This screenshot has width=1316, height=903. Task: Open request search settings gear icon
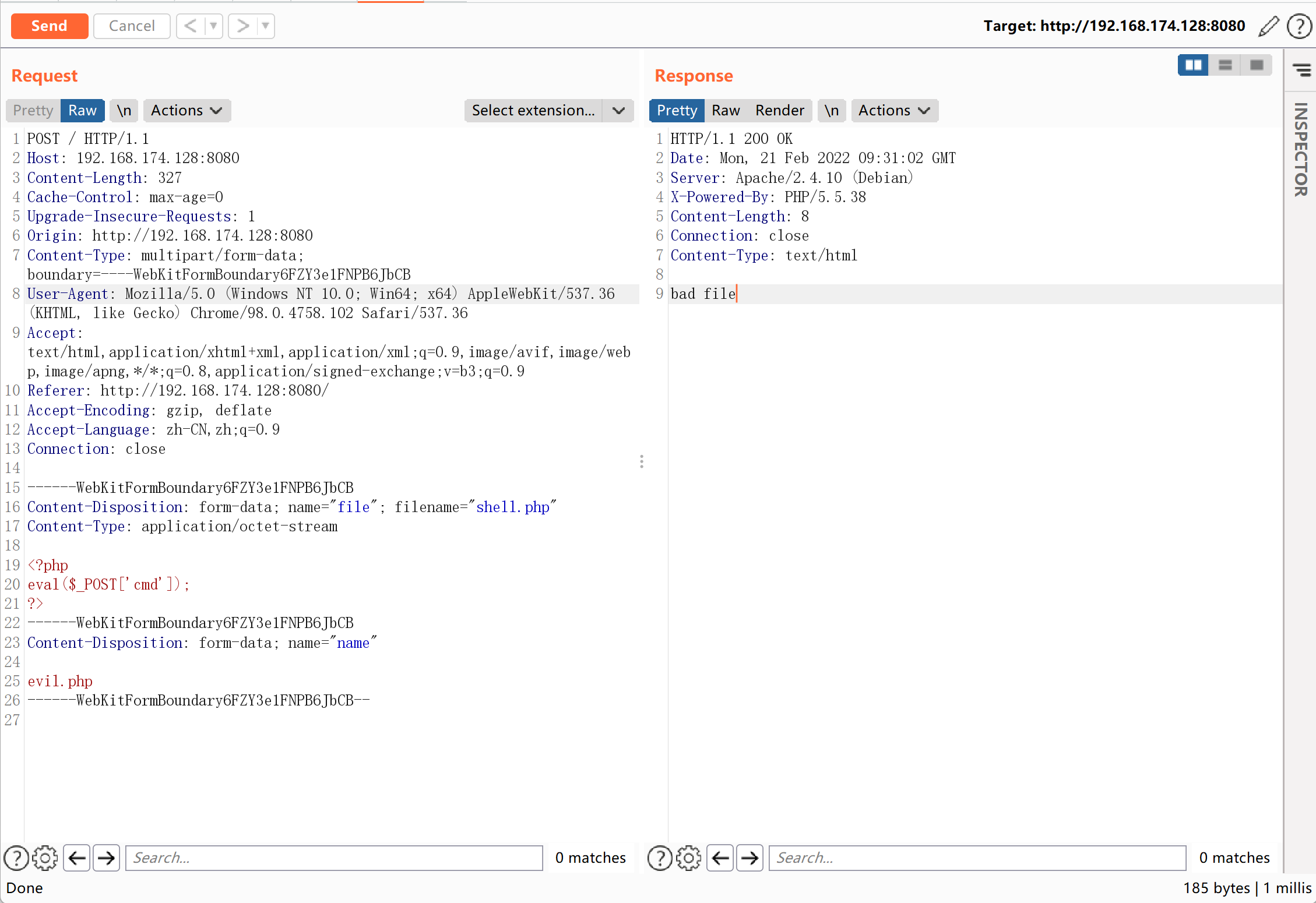tap(45, 858)
